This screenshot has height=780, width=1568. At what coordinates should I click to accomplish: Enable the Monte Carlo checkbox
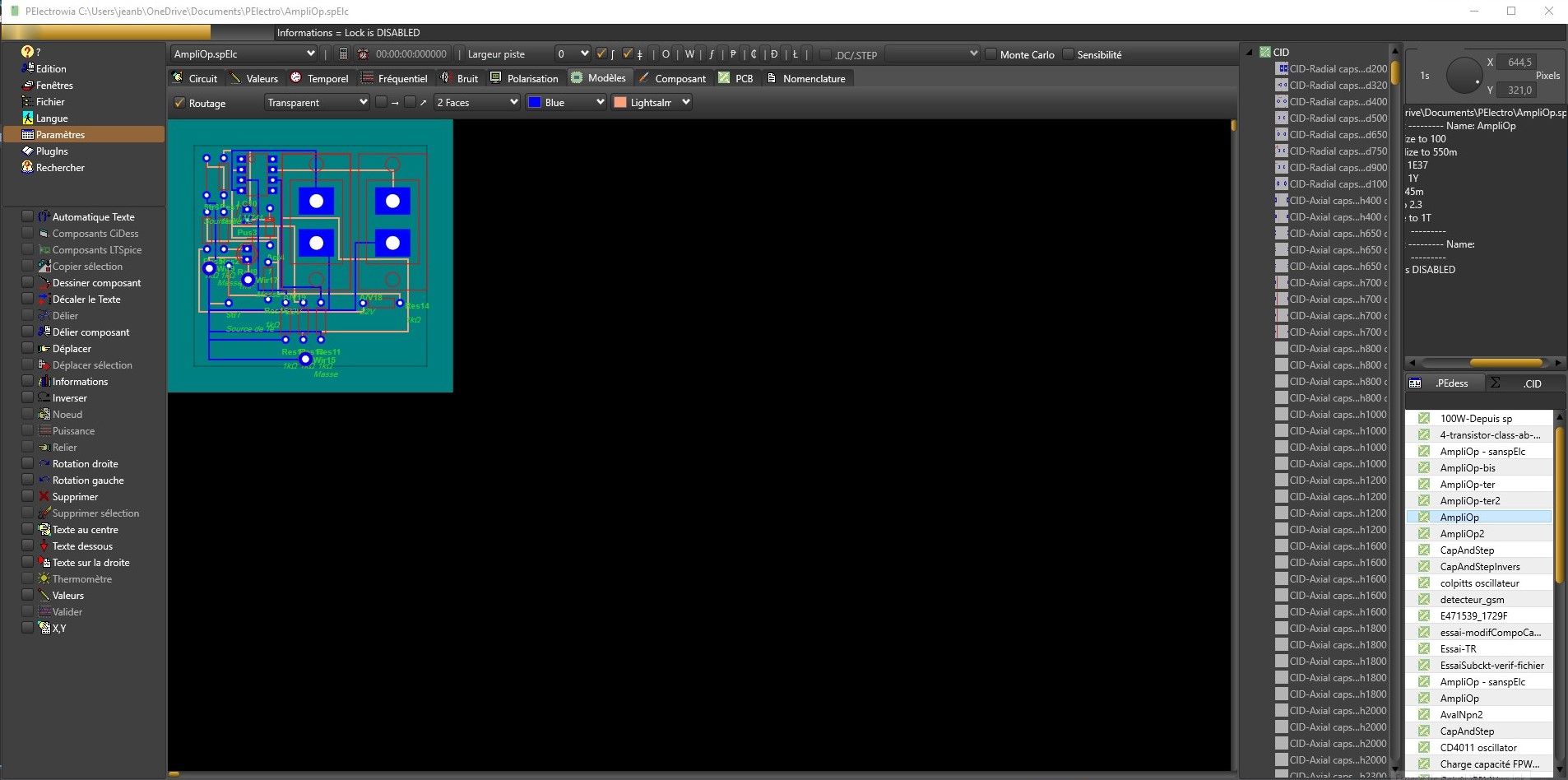coord(991,54)
